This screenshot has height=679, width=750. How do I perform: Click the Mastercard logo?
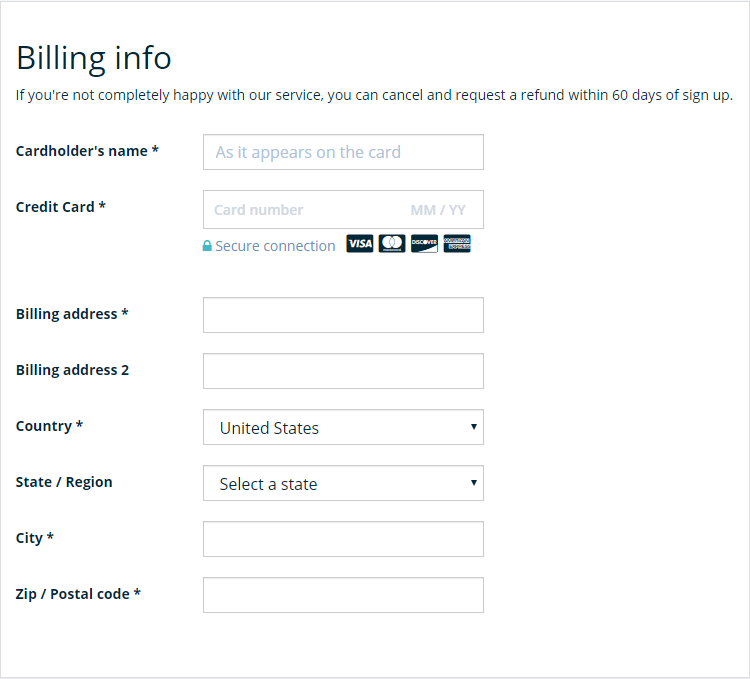pyautogui.click(x=392, y=244)
